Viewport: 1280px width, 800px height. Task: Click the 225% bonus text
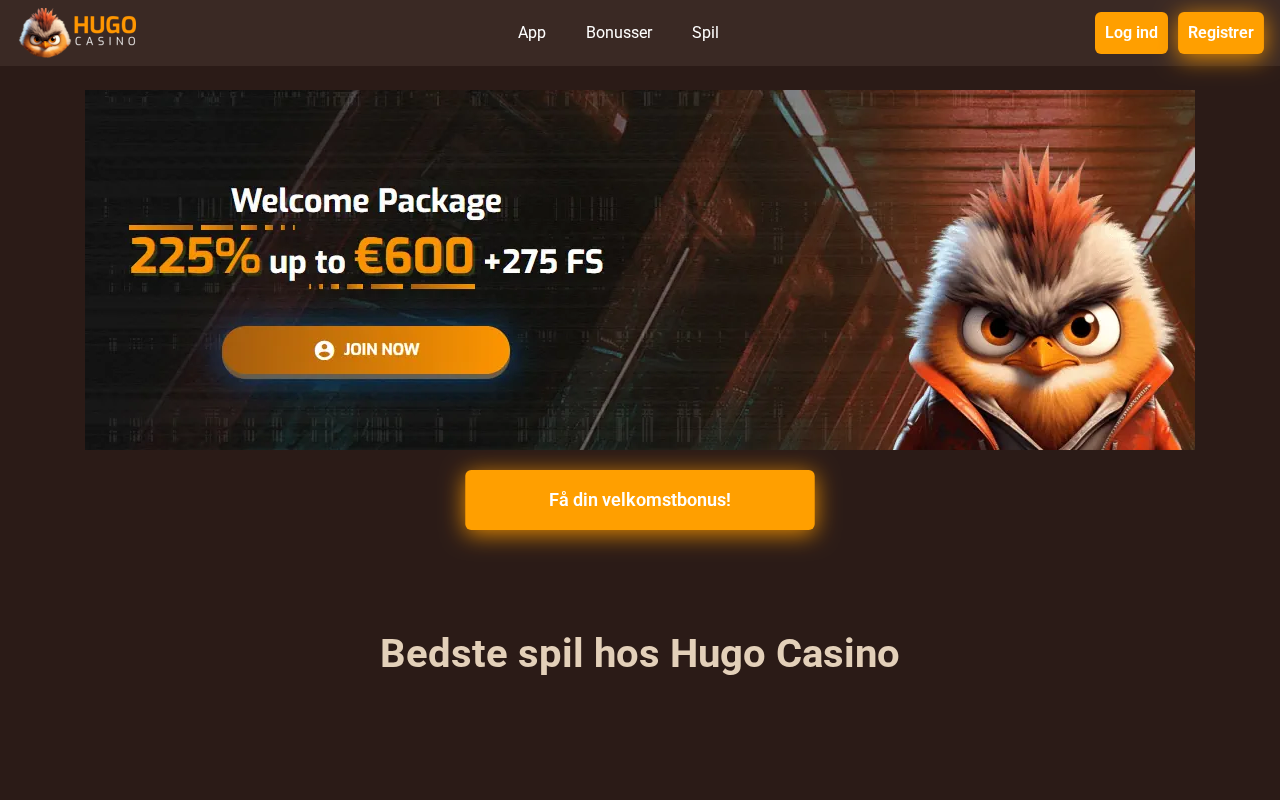(195, 257)
